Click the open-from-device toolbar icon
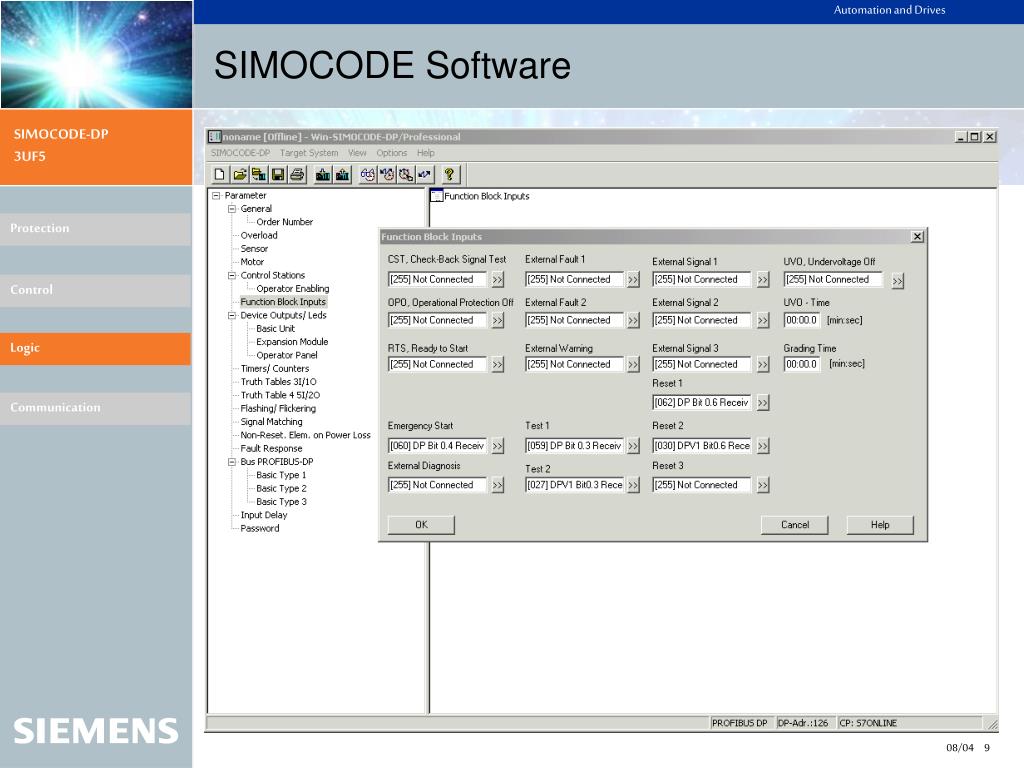The image size is (1024, 768). 259,174
